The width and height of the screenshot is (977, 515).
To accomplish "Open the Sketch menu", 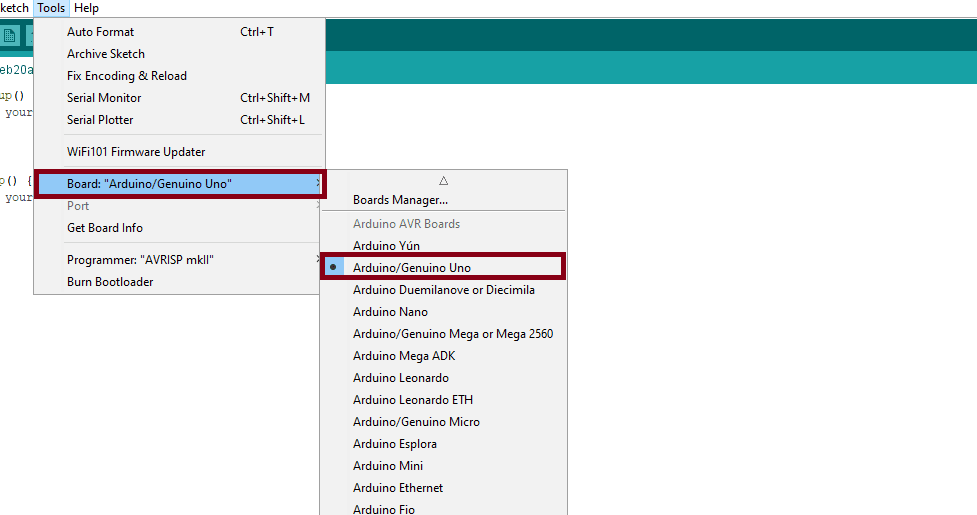I will [14, 8].
